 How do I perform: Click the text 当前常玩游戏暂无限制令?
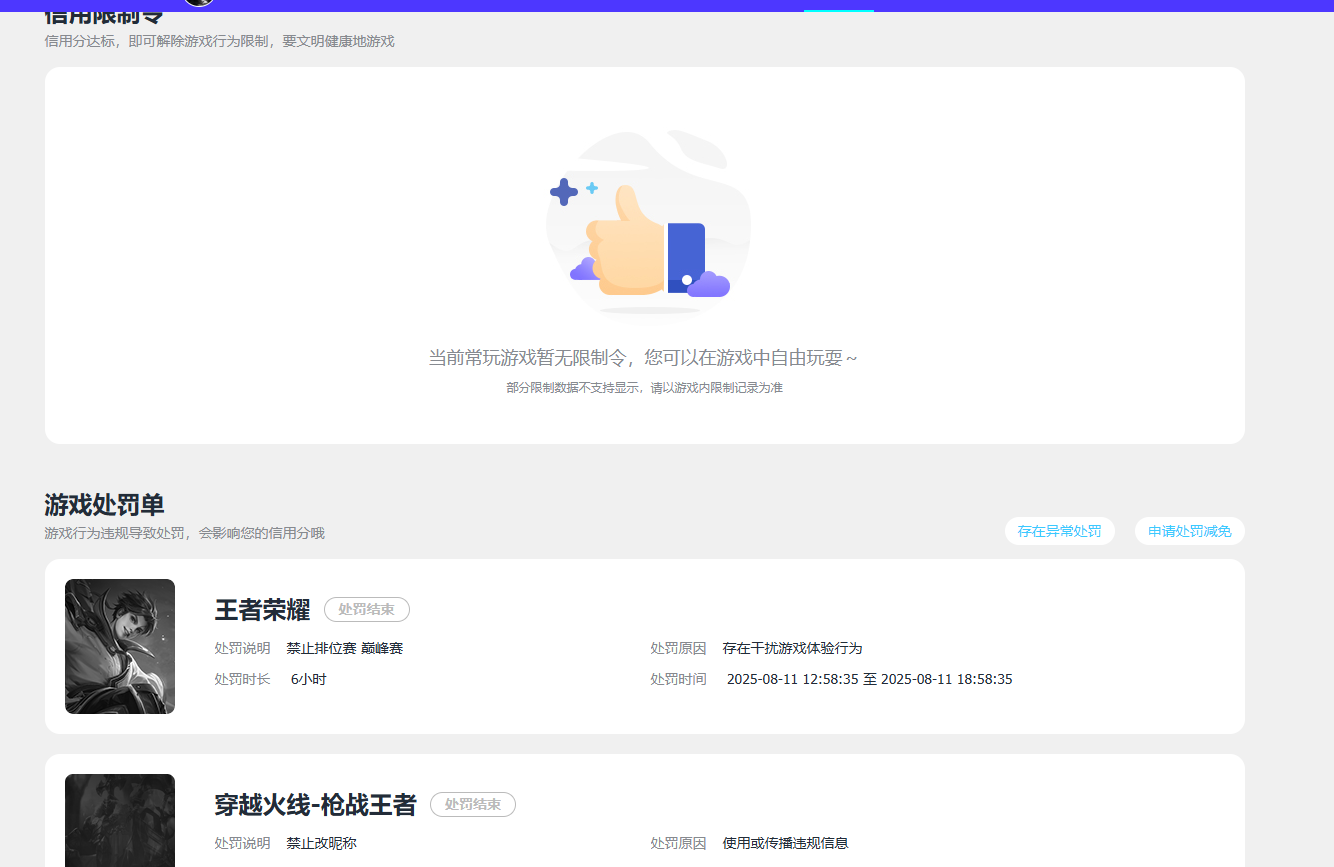click(530, 358)
